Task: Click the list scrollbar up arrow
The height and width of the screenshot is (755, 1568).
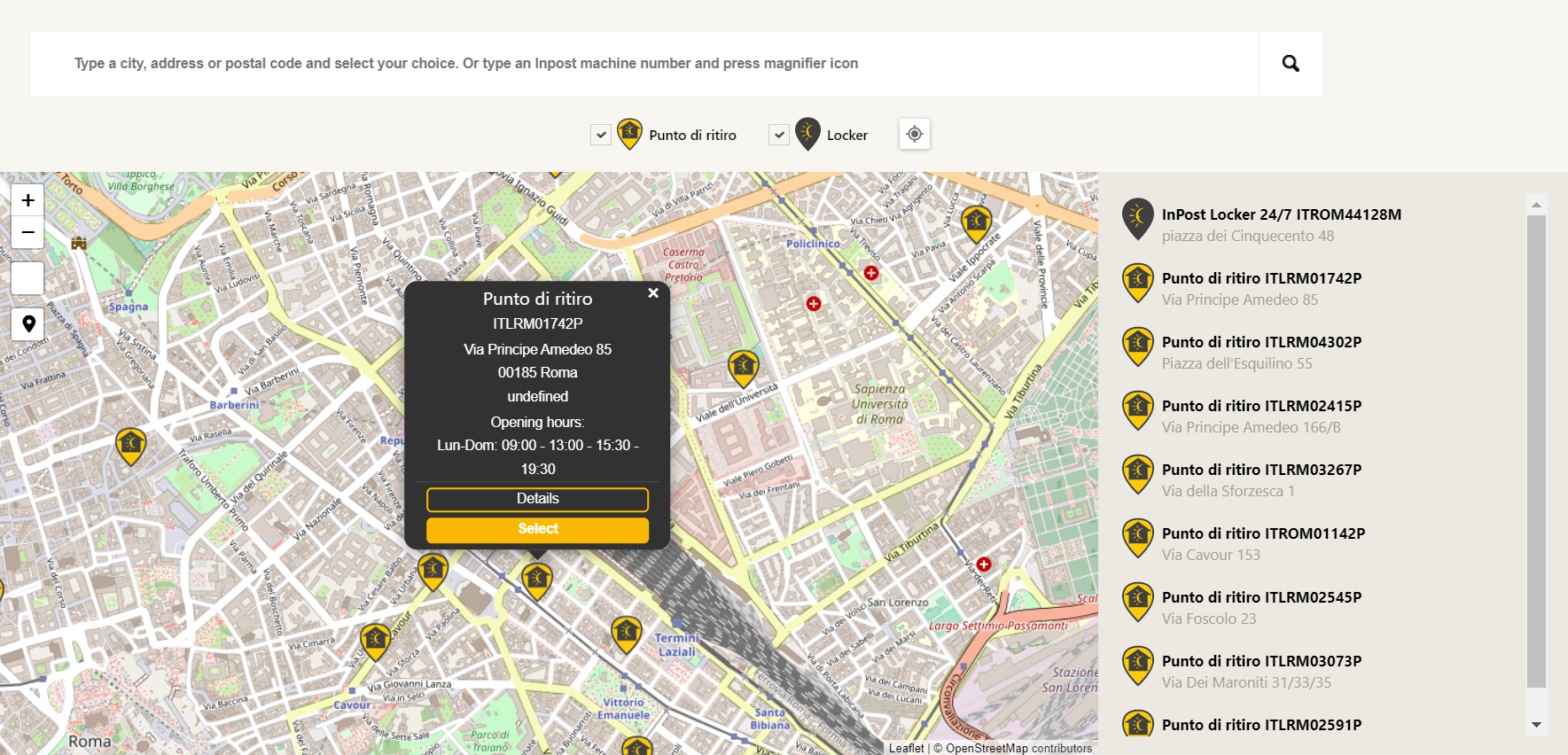Action: click(1536, 204)
